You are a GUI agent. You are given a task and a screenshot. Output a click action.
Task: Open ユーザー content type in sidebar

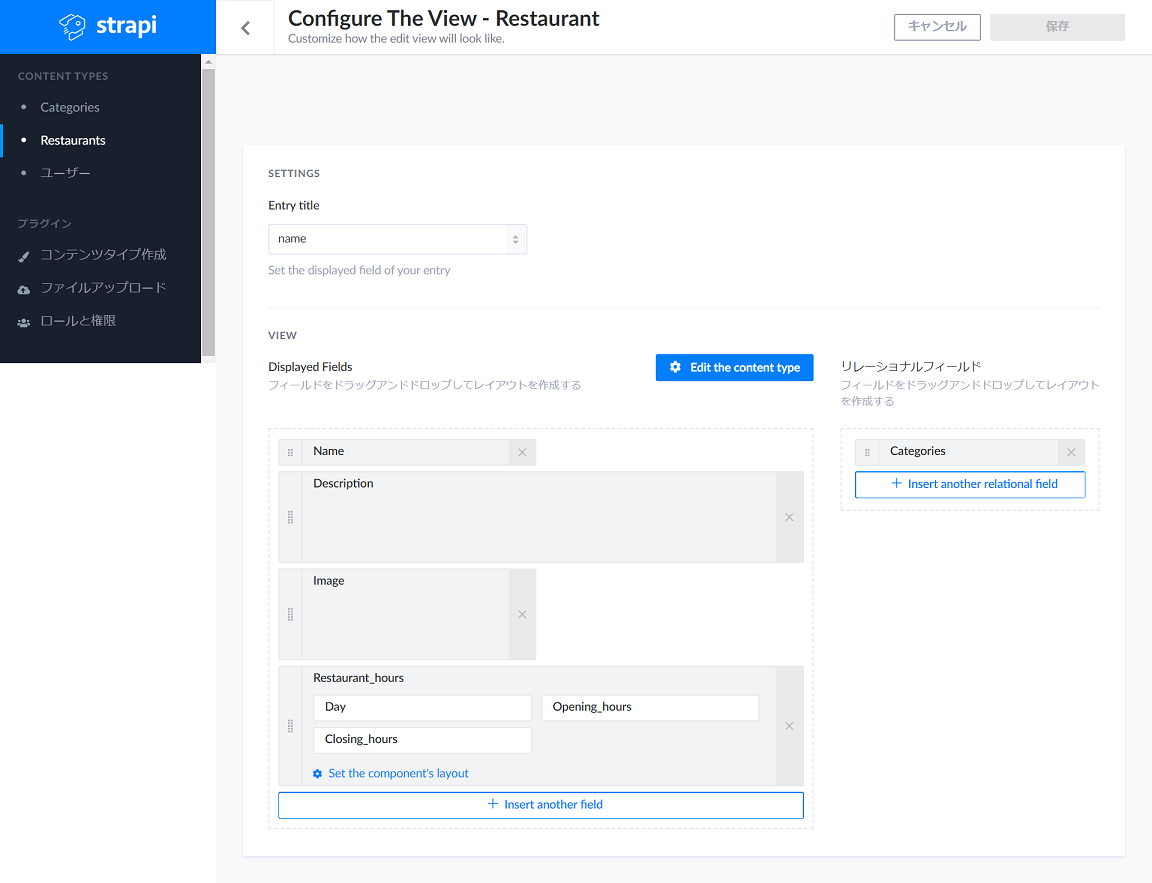65,173
